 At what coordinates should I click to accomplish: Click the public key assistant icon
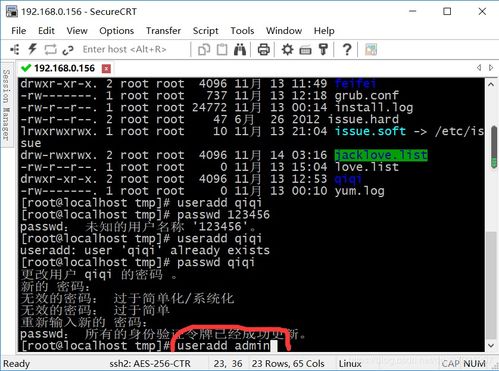pos(323,50)
